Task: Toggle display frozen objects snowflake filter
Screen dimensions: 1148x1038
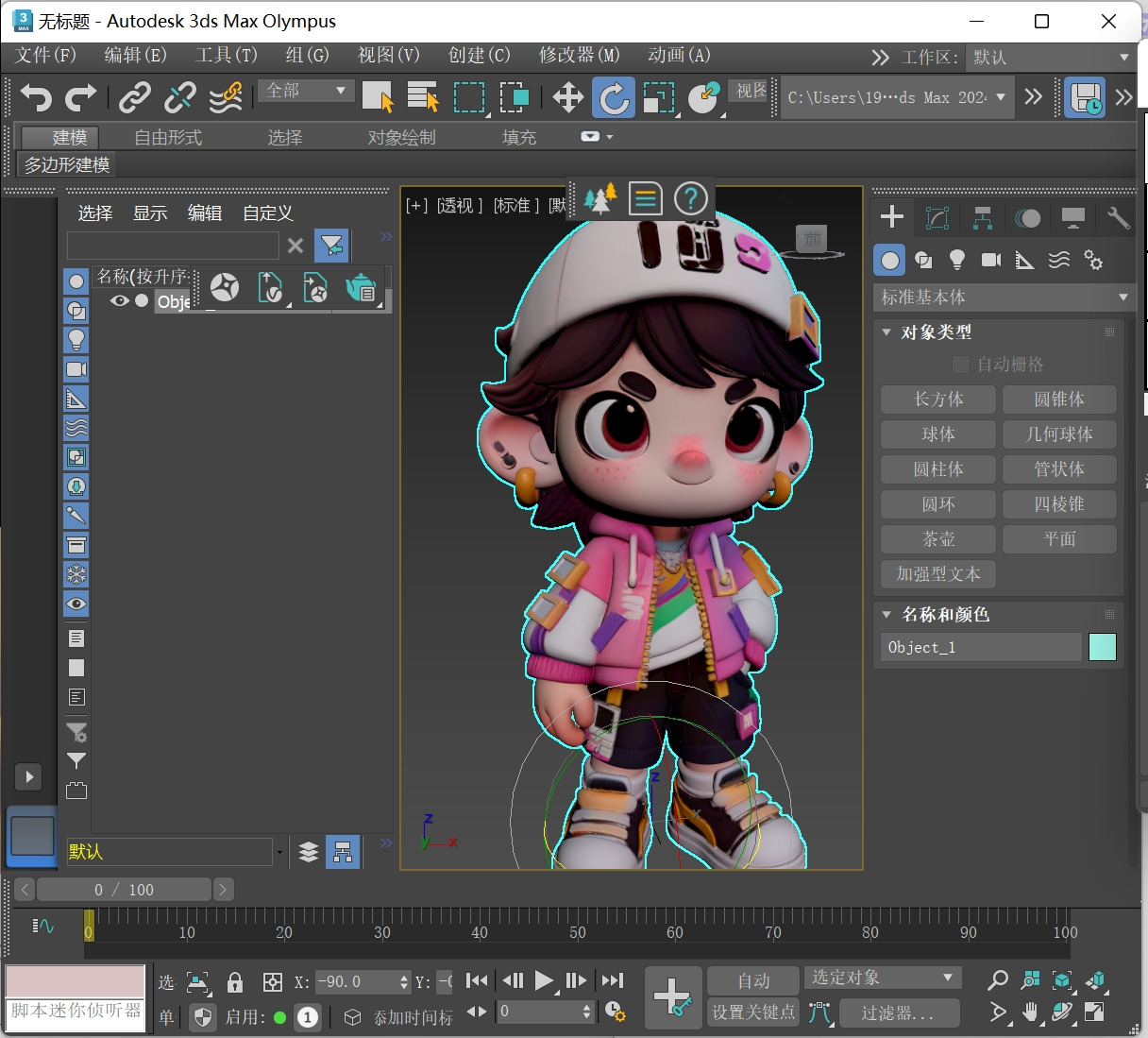Action: coord(76,574)
